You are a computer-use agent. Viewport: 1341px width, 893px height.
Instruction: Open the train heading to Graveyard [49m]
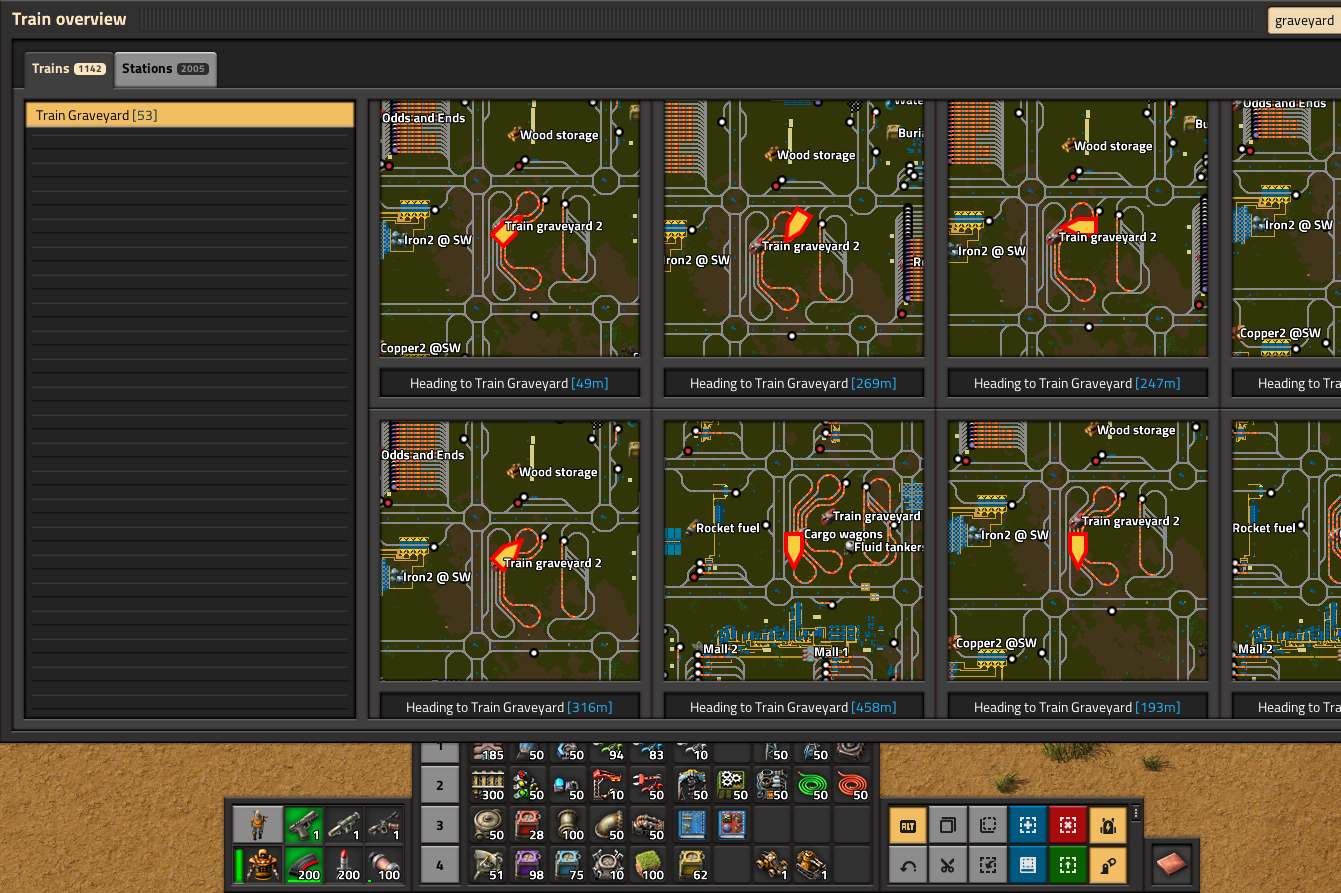[509, 383]
